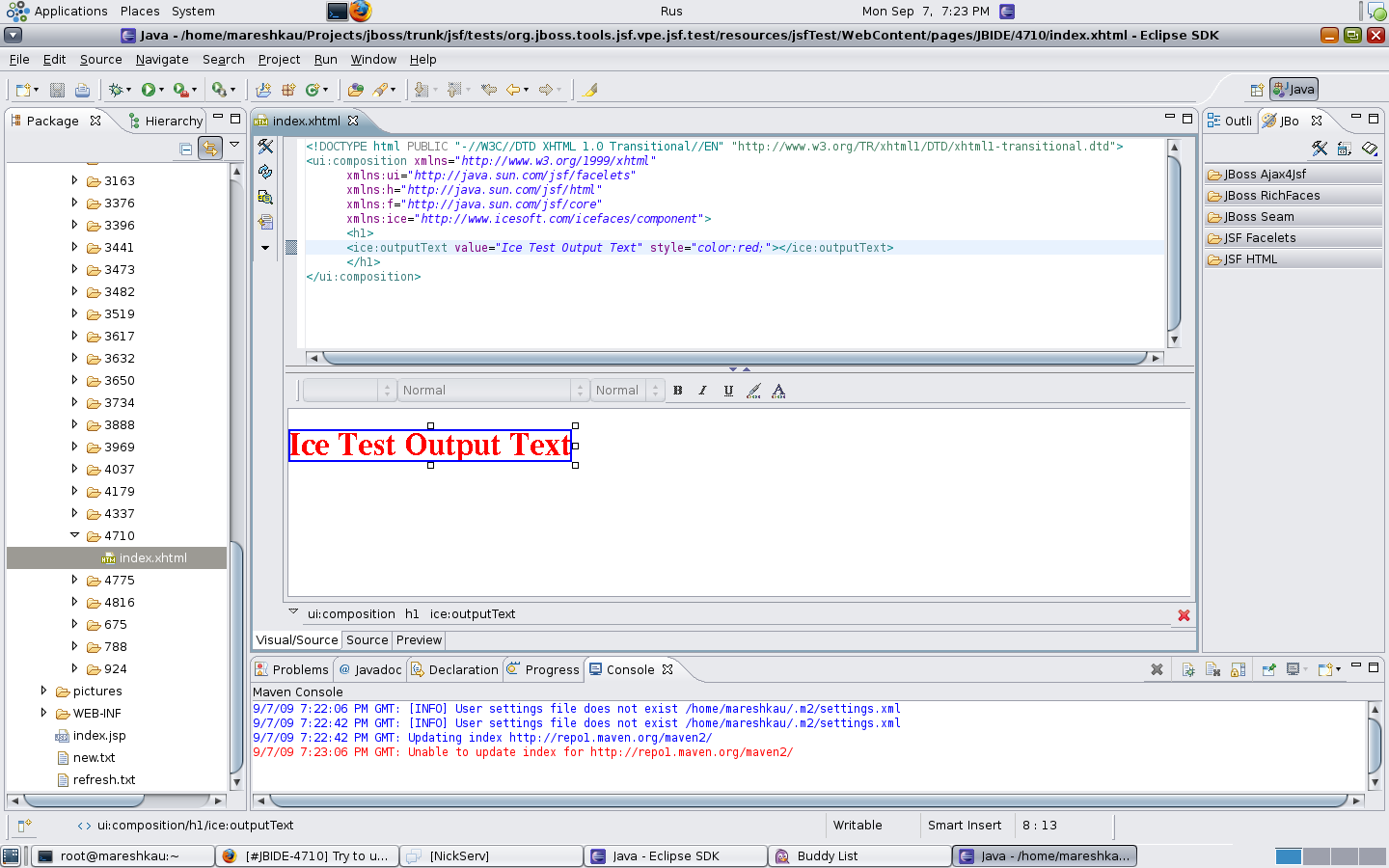1389x868 pixels.
Task: Switch to the Preview tab
Action: coord(419,640)
